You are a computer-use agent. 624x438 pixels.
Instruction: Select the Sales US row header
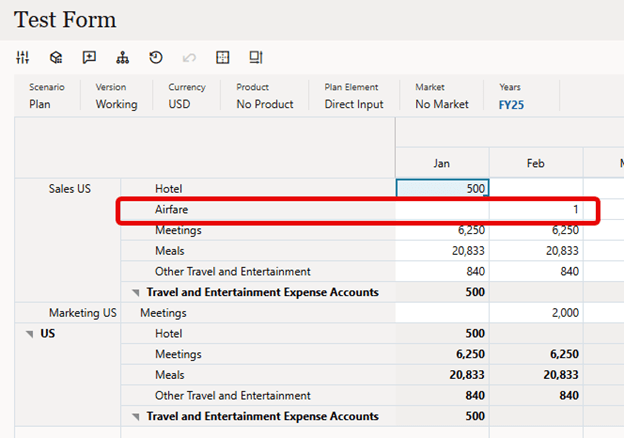click(x=70, y=188)
